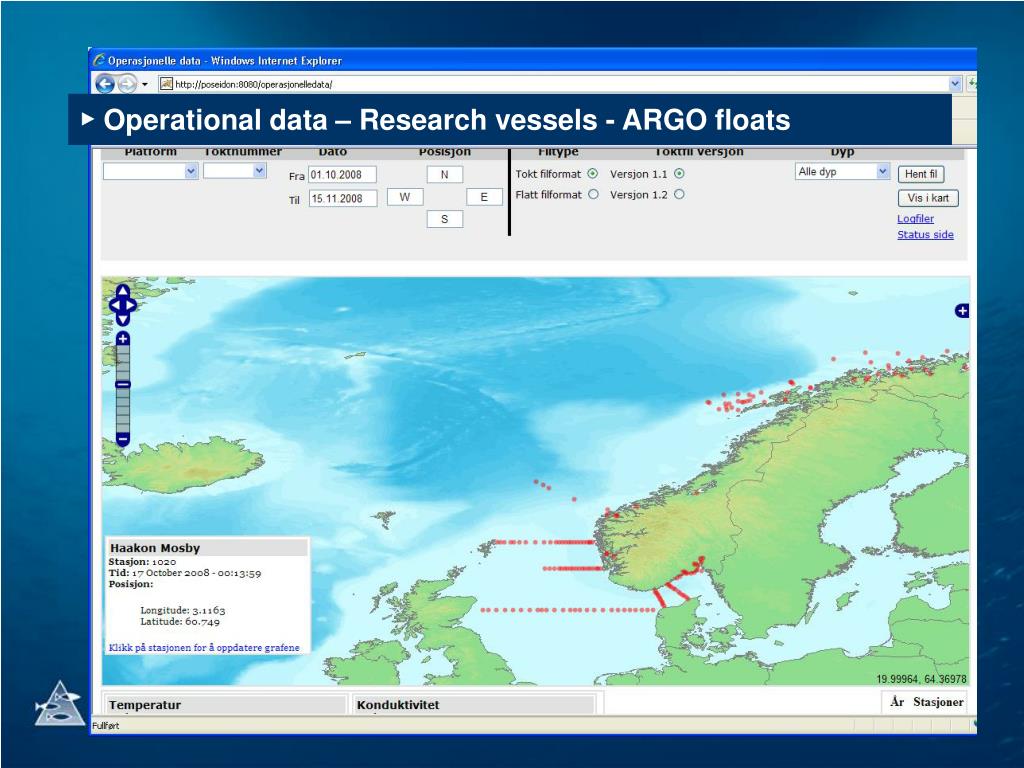Open the Platform dropdown
This screenshot has height=768, width=1024.
pyautogui.click(x=150, y=171)
